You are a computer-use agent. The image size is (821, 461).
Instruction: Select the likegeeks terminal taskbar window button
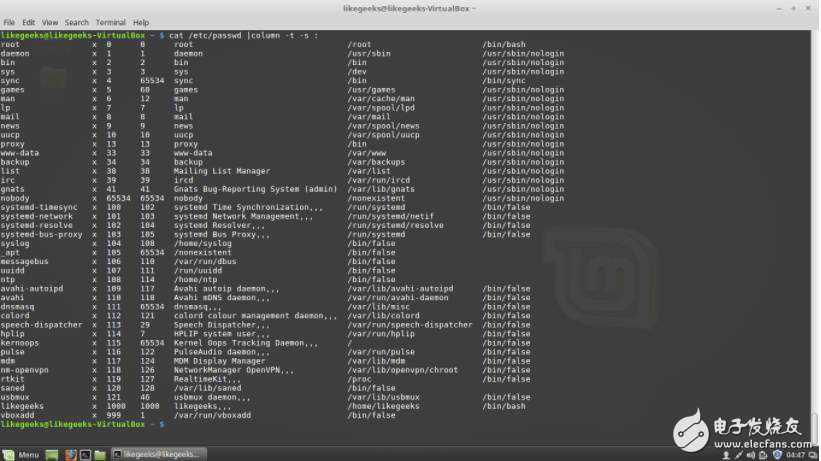[158, 454]
